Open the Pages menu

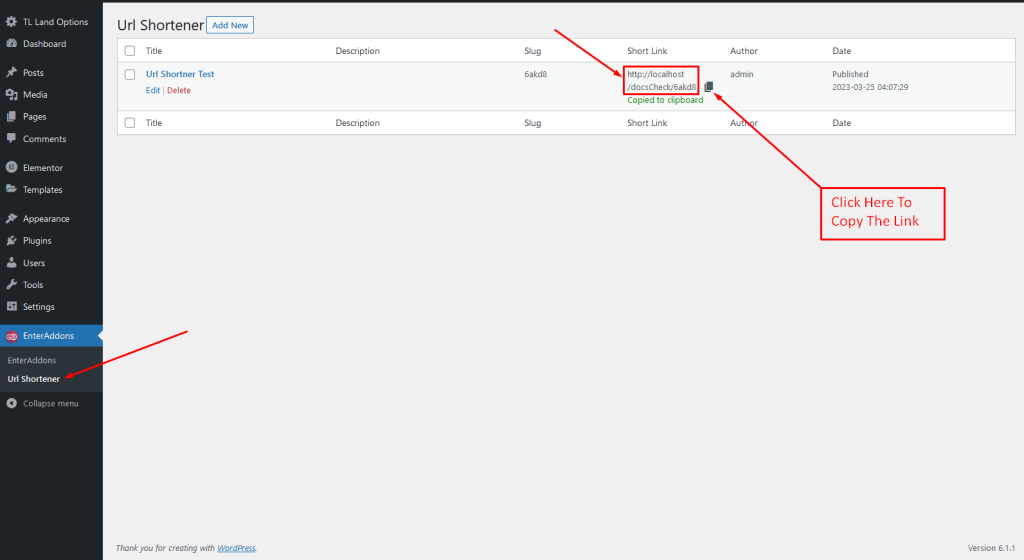[x=35, y=117]
